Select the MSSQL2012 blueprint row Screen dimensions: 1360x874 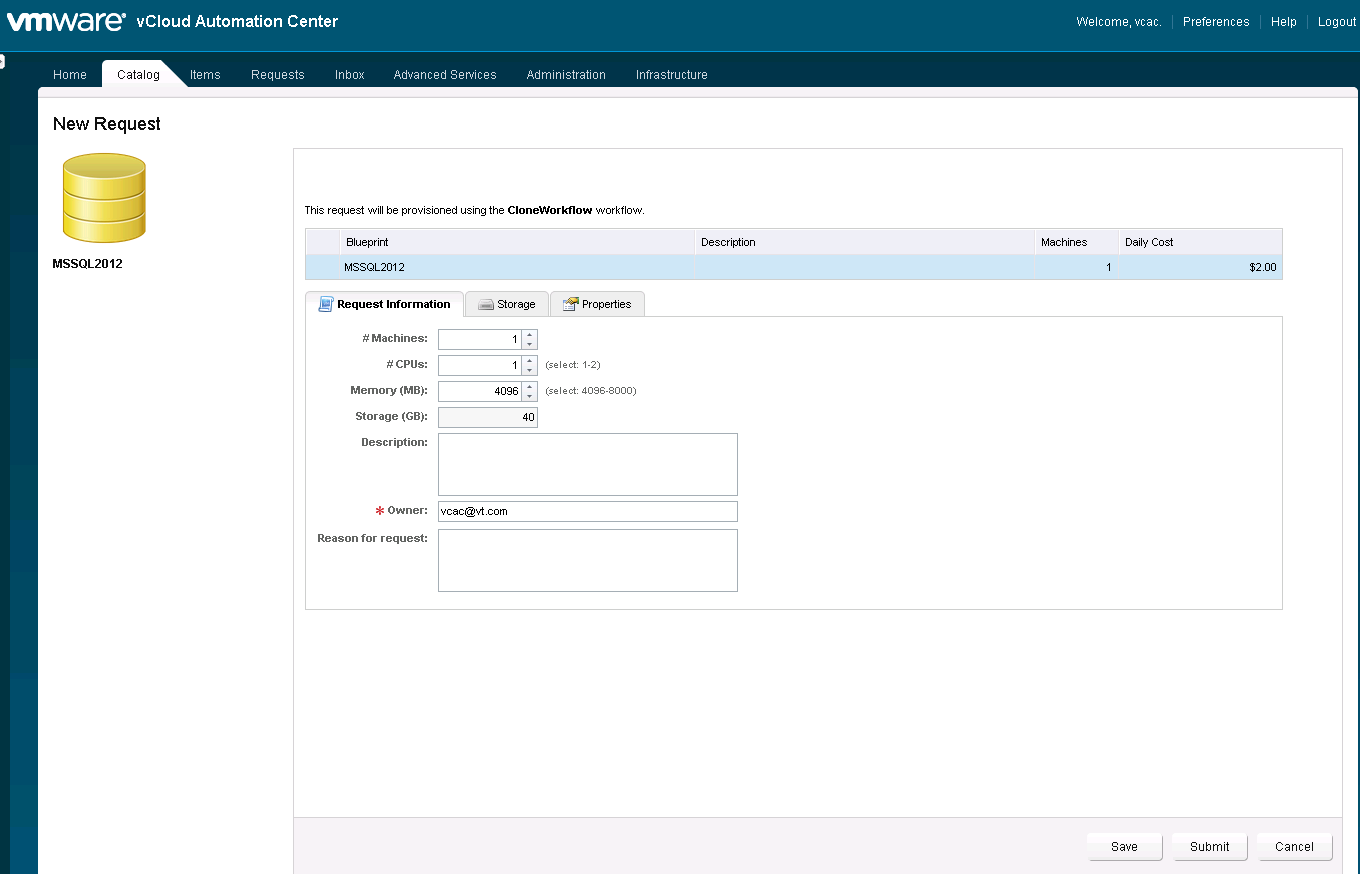(793, 267)
